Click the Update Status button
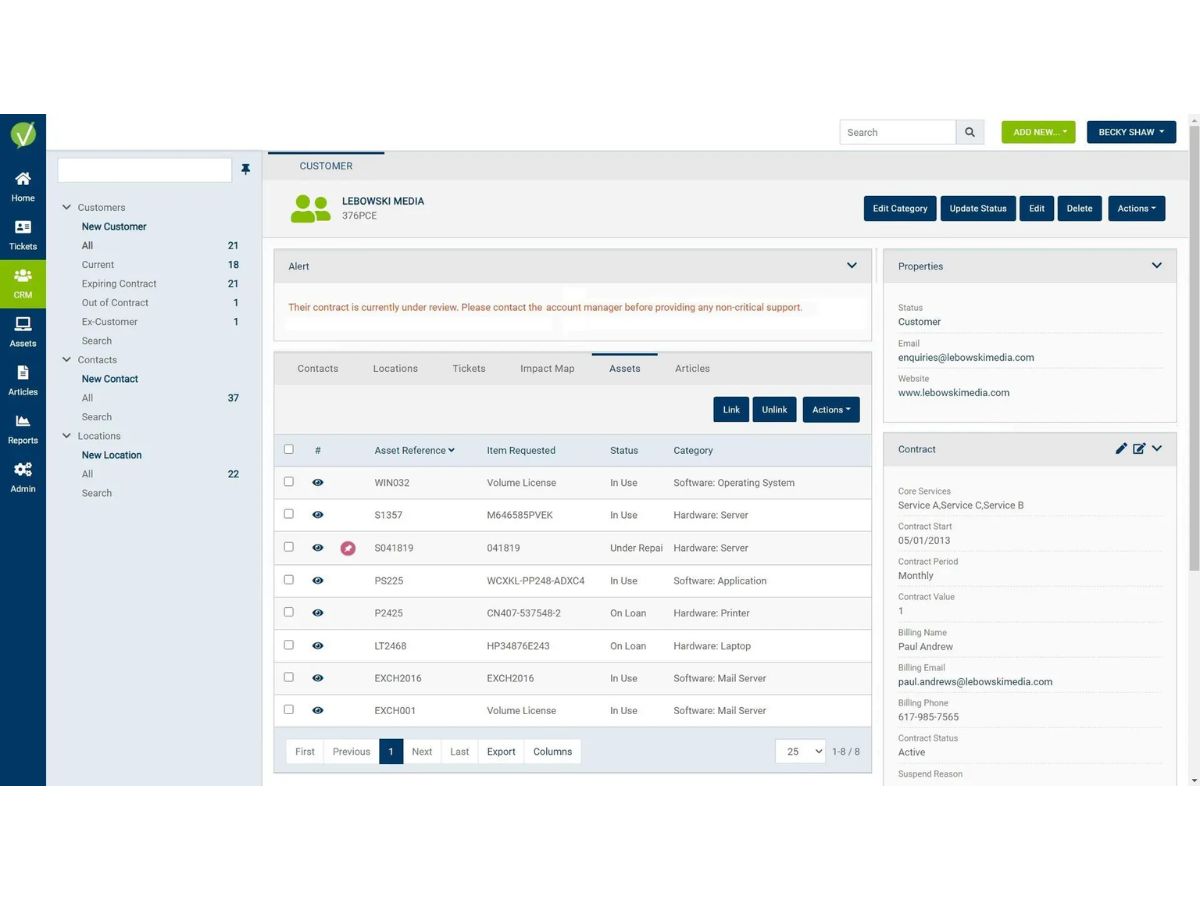The image size is (1200, 900). (978, 208)
